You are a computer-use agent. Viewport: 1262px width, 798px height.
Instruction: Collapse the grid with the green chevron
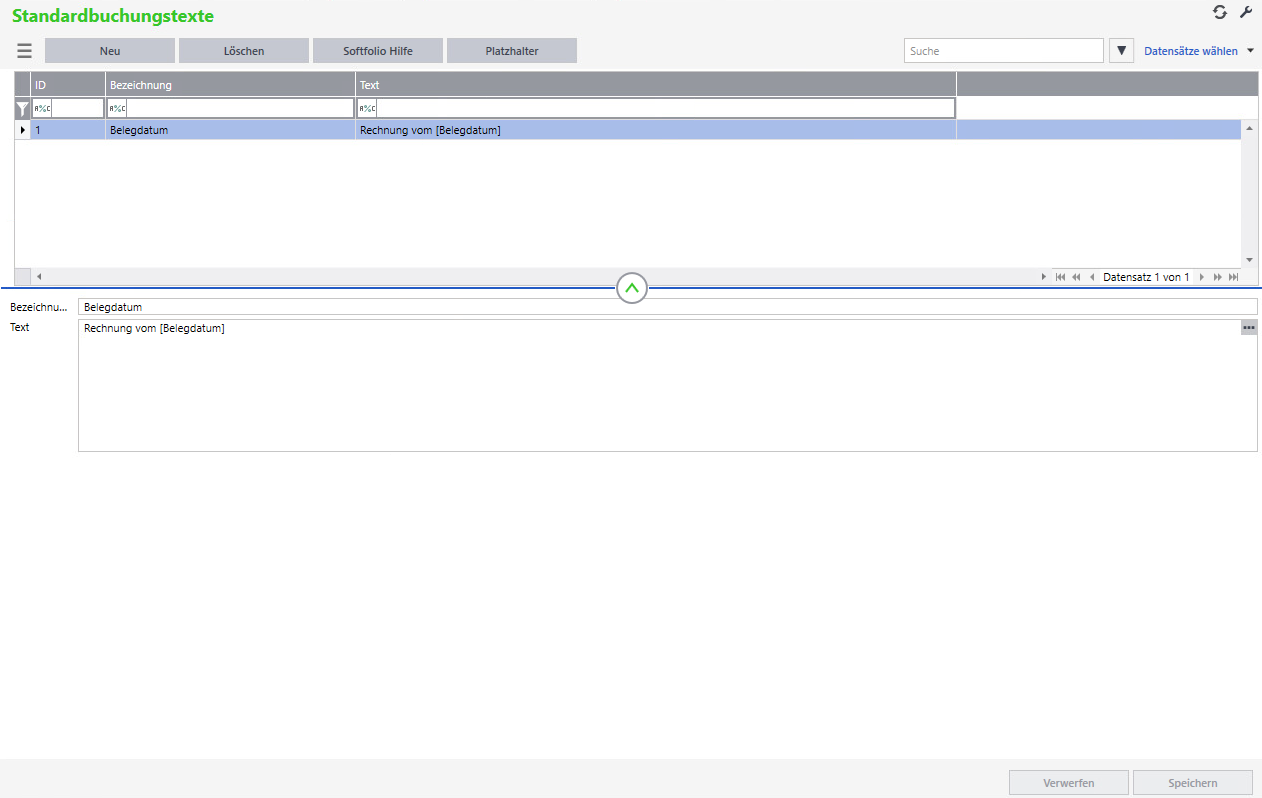point(632,288)
